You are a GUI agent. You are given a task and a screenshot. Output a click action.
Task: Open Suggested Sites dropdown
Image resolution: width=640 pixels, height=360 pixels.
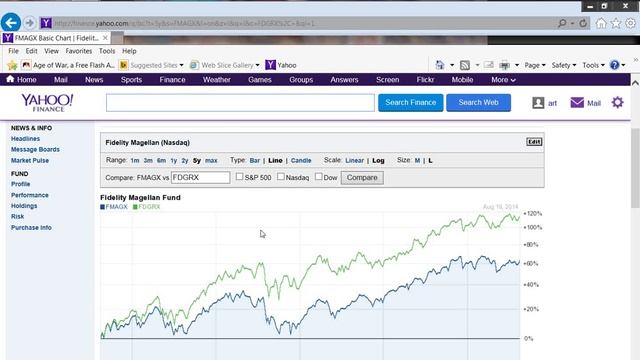151,65
